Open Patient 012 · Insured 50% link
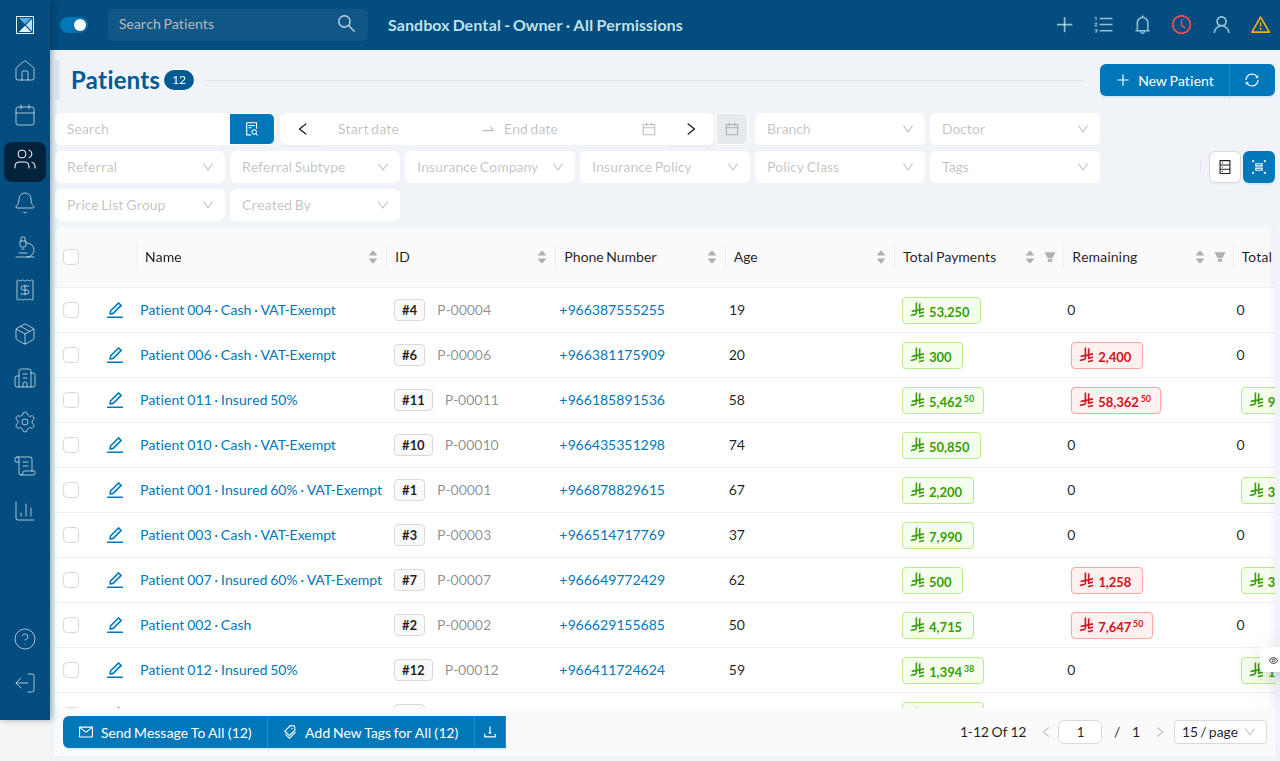Viewport: 1280px width, 761px height. coord(219,670)
